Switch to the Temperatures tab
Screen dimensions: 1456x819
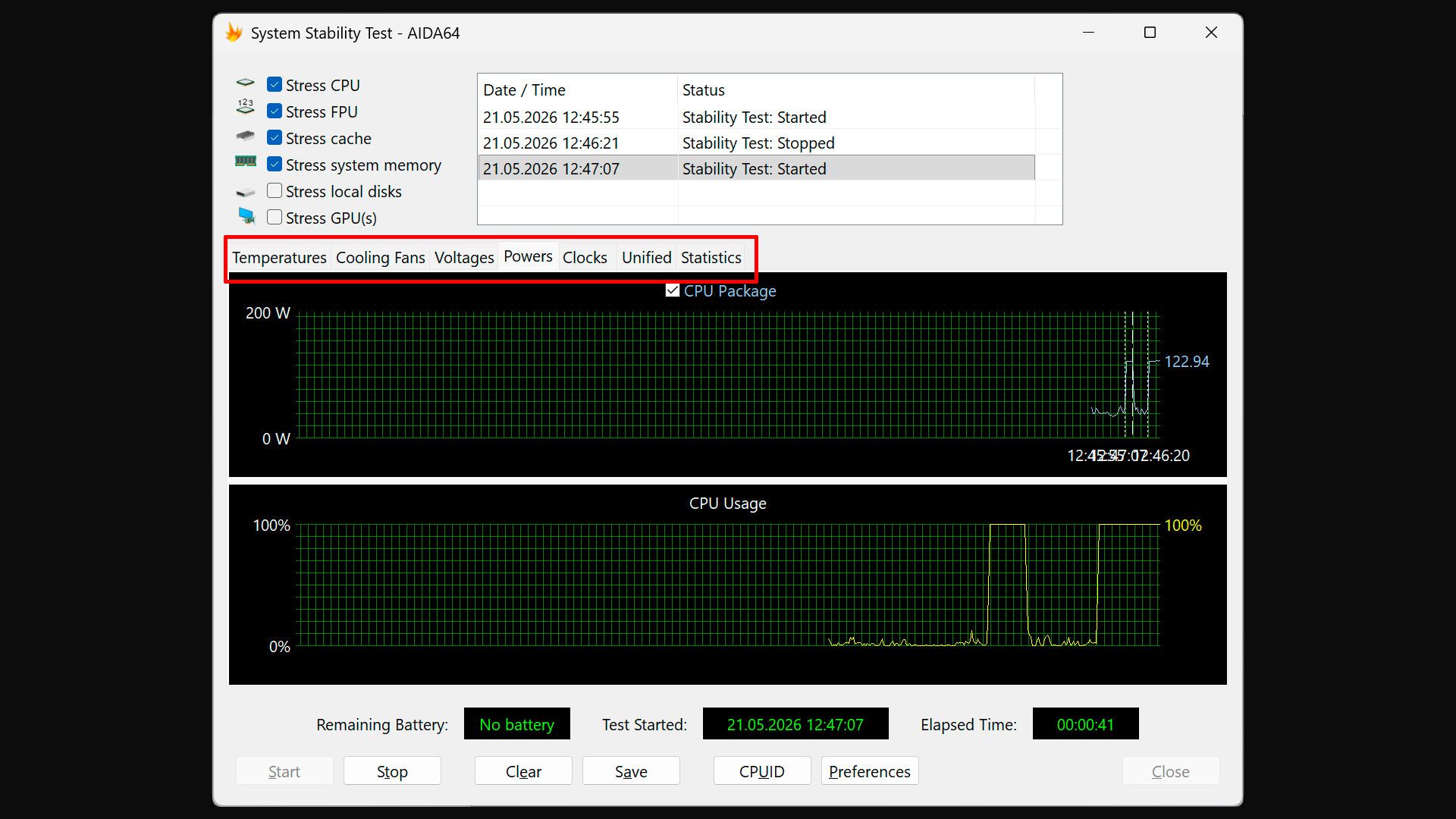(279, 258)
